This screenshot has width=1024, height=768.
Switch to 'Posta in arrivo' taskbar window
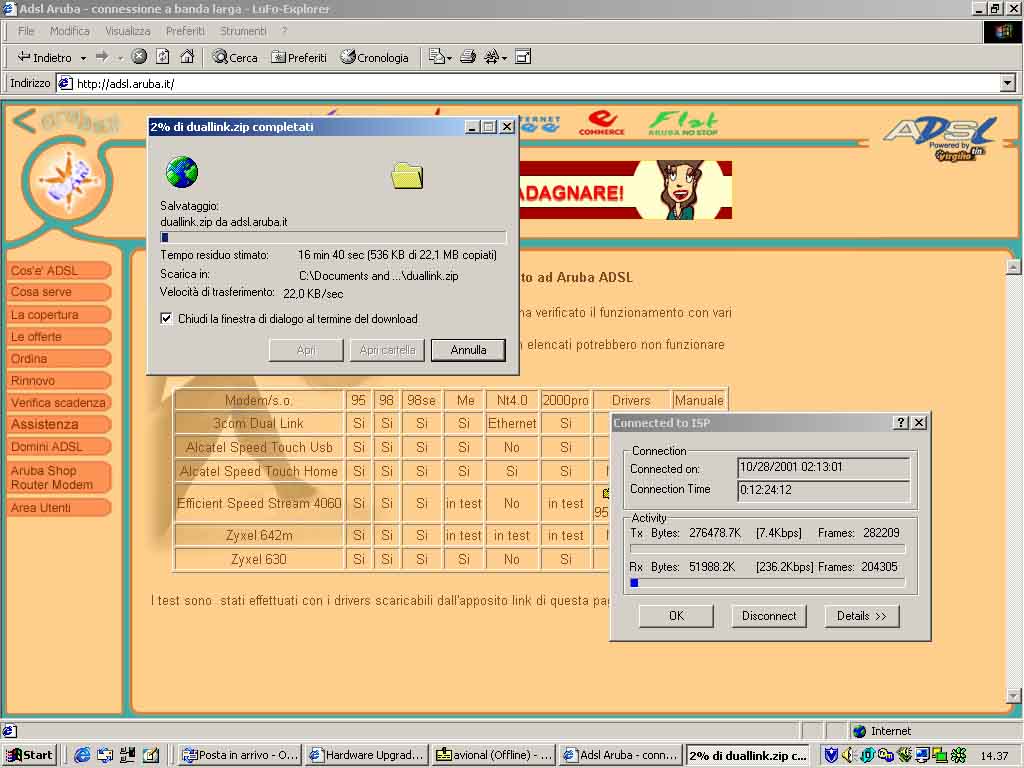click(240, 755)
